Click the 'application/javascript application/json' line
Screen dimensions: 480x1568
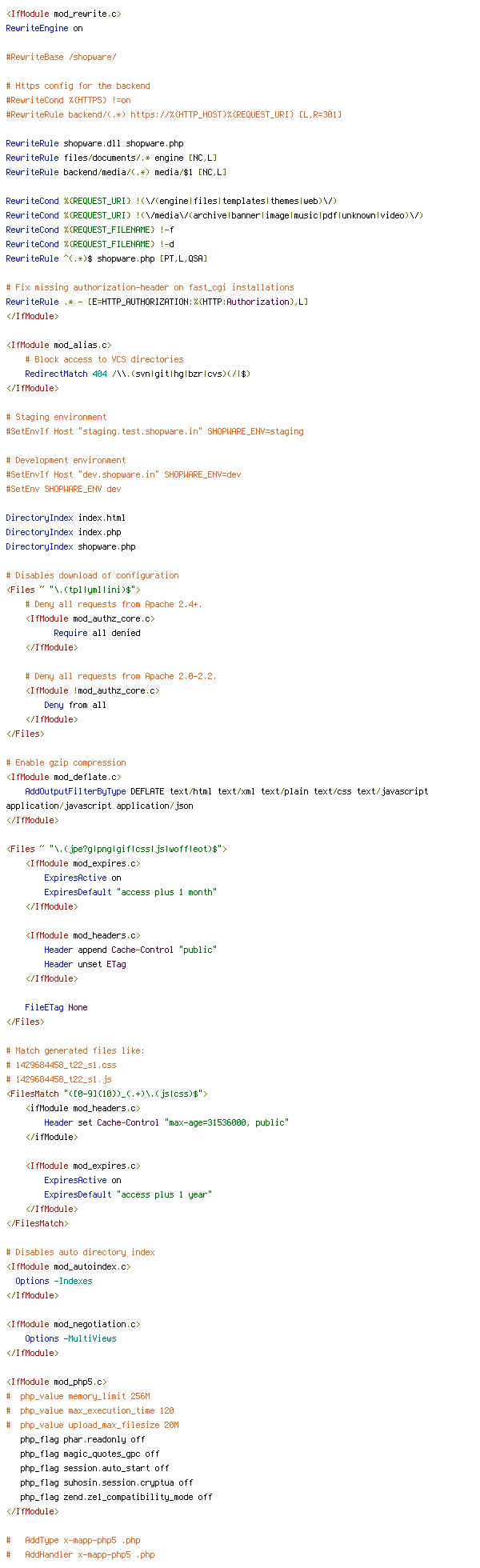tap(99, 806)
